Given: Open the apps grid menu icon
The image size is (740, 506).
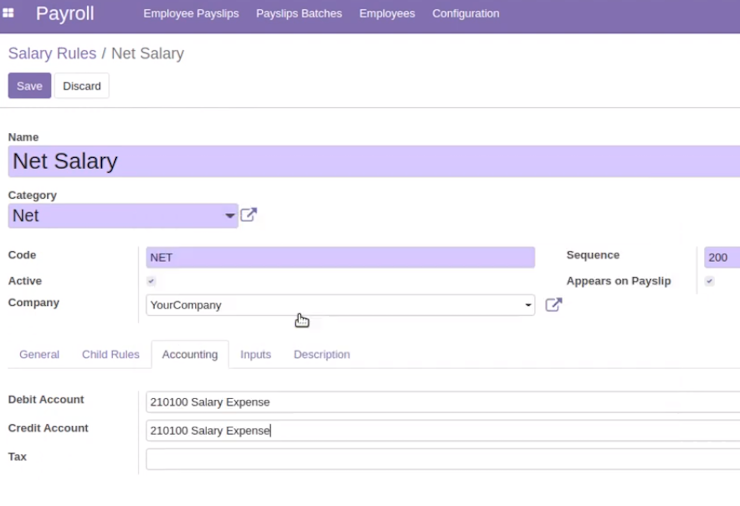Looking at the screenshot, I should click(8, 13).
